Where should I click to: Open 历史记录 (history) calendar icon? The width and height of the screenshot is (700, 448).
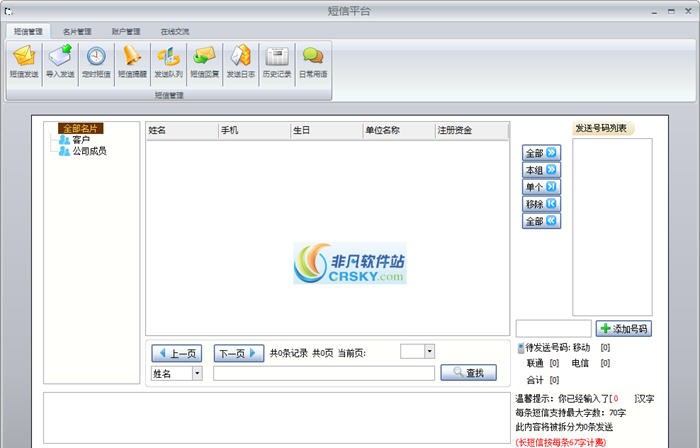[x=277, y=62]
